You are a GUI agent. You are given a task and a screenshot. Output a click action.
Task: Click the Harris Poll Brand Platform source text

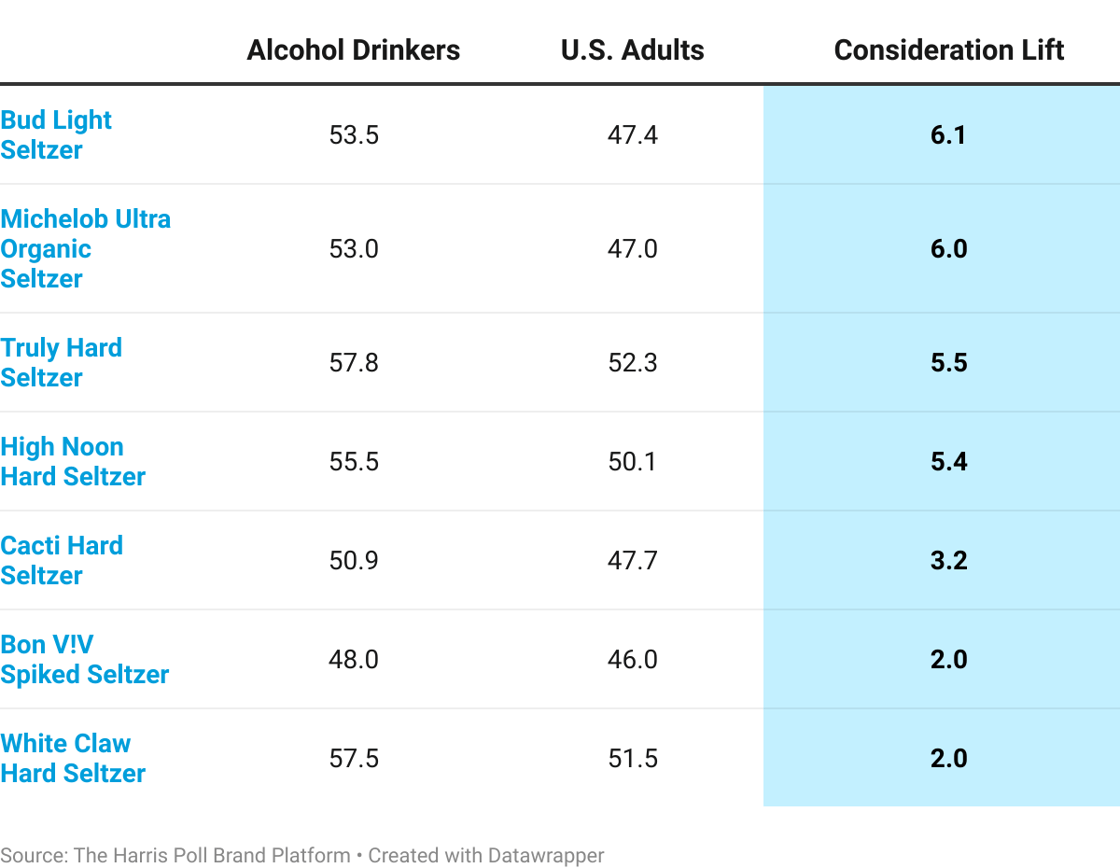coord(211,855)
